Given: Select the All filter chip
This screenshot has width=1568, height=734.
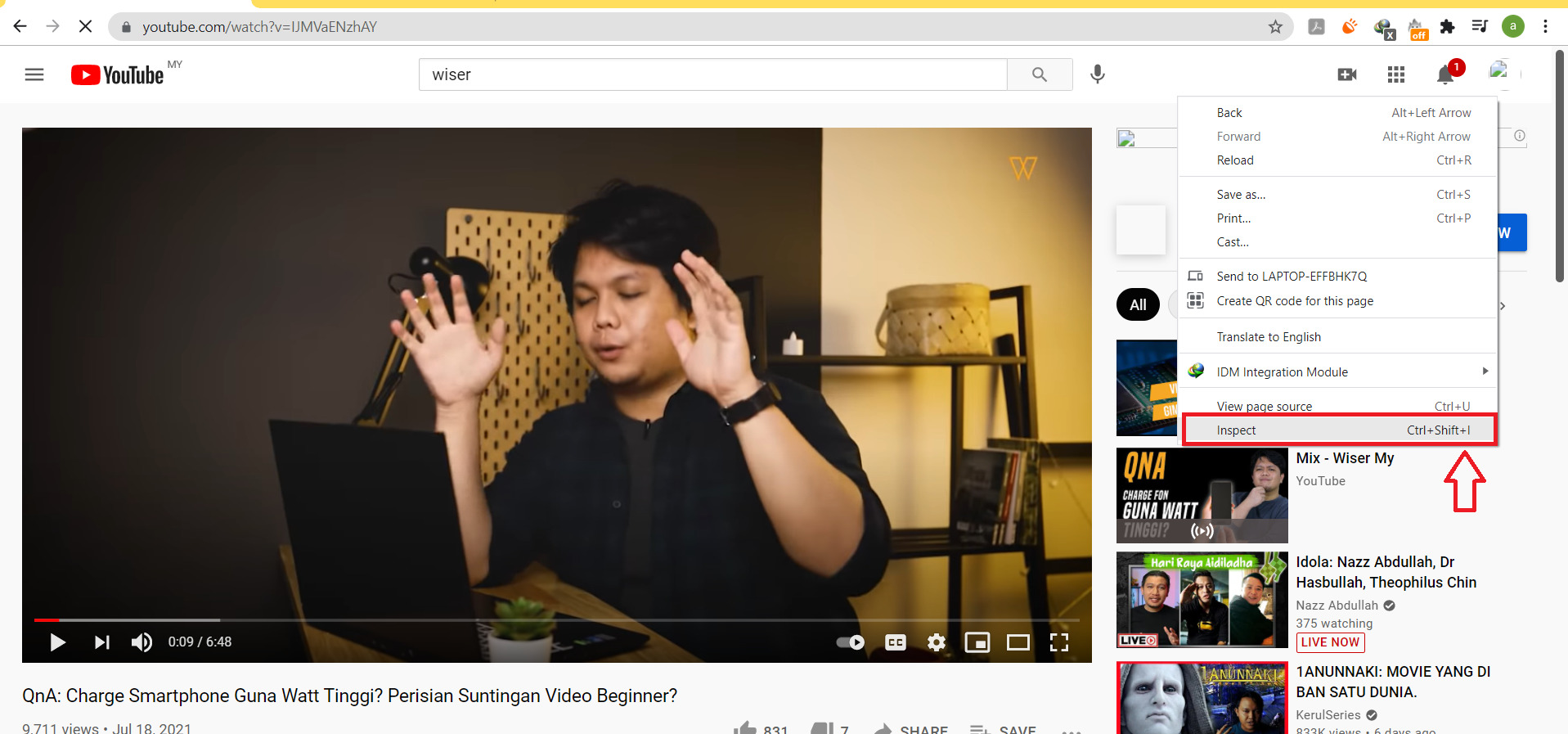Looking at the screenshot, I should tap(1138, 305).
